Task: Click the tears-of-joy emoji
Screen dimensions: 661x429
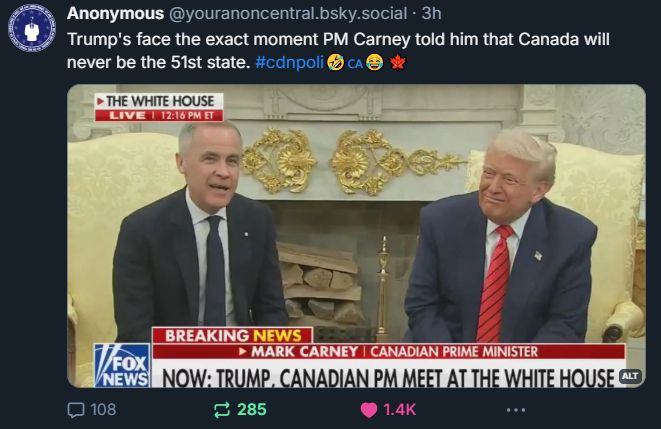Action: 374,62
